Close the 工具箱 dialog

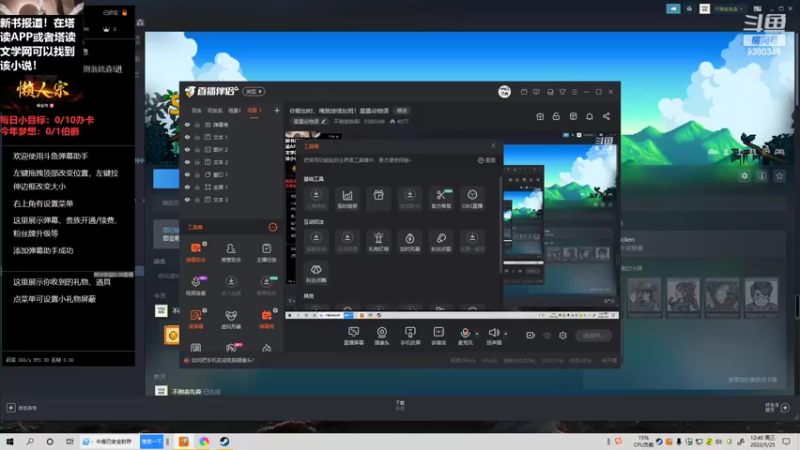(493, 146)
